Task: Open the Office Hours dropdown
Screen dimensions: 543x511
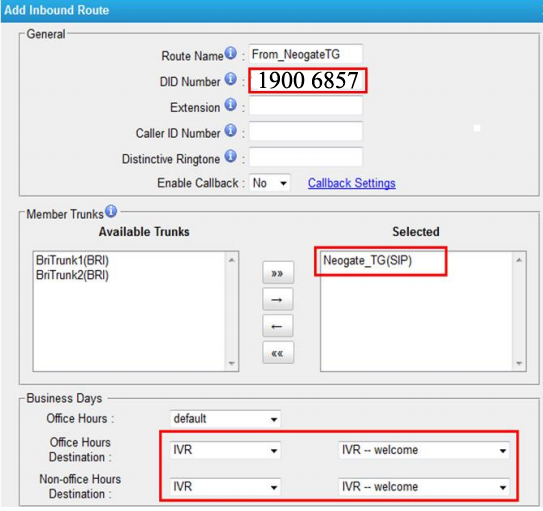Action: 225,419
